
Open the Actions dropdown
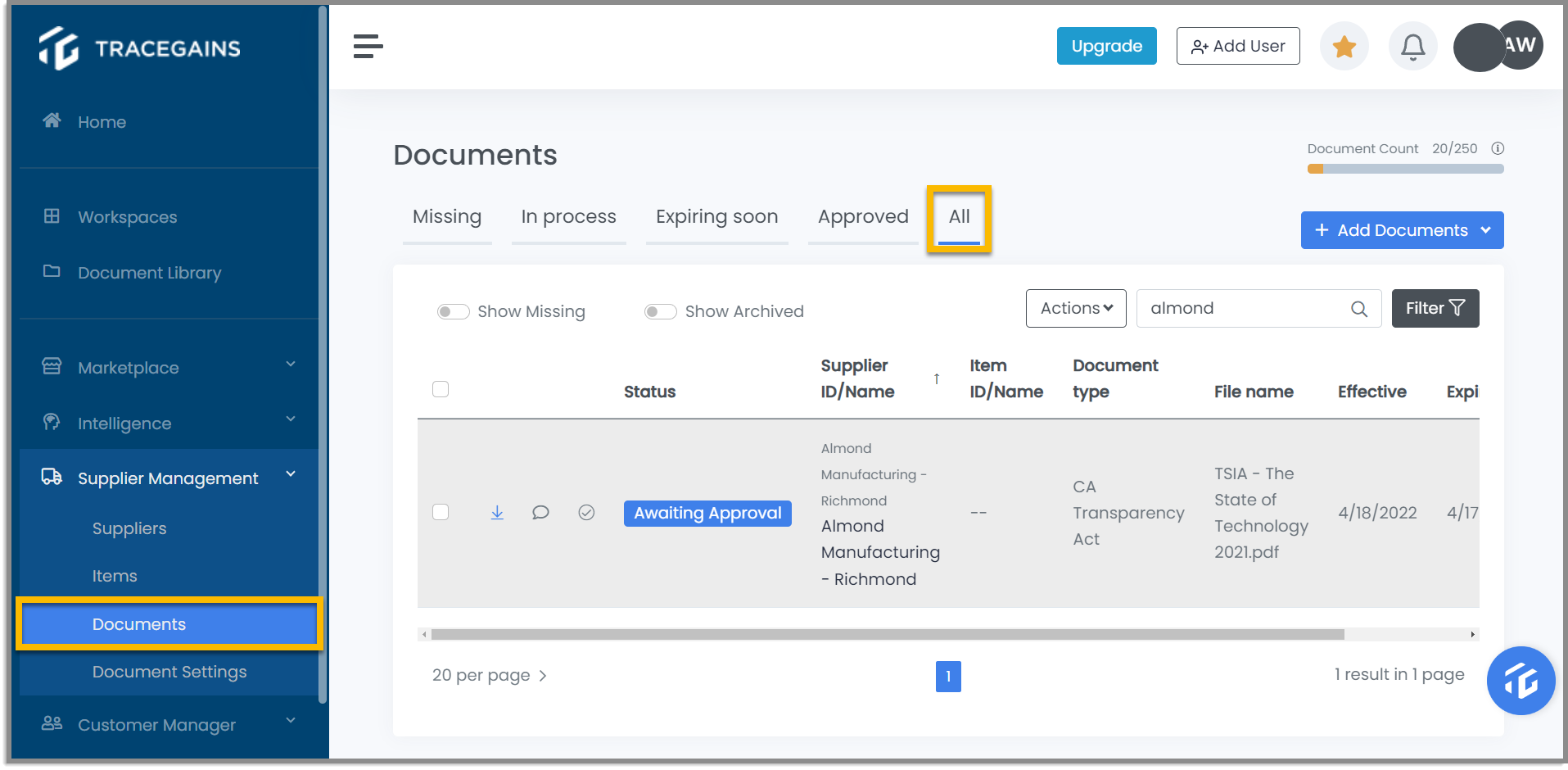click(x=1075, y=308)
